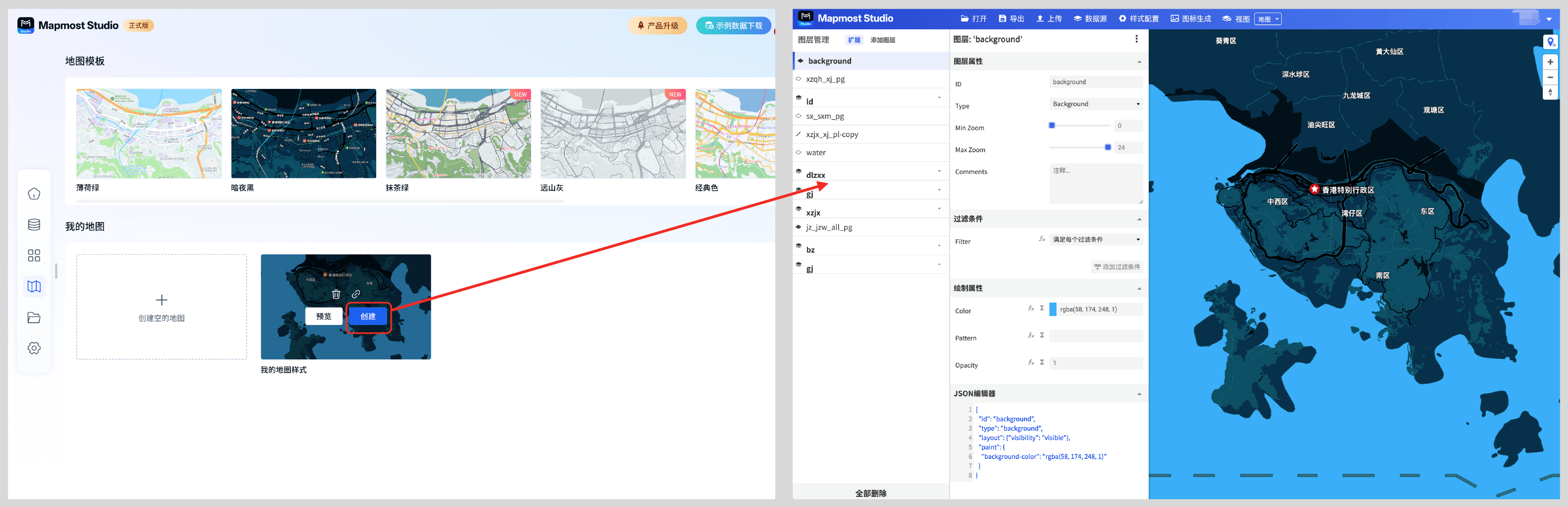1568x507 pixels.
Task: Zoom in the map with plus button
Action: [x=1550, y=62]
